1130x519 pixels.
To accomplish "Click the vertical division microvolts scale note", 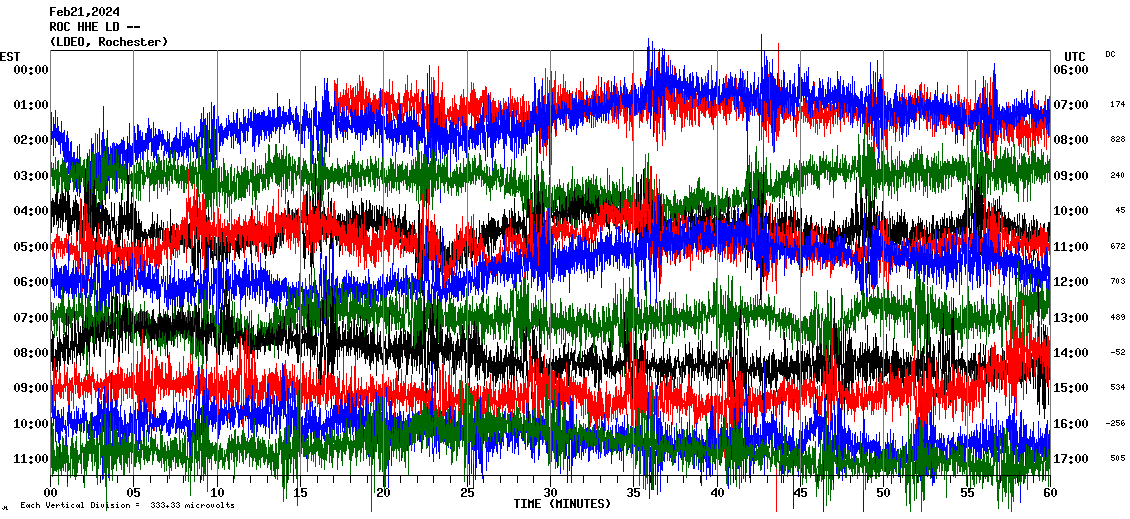I will click(127, 505).
